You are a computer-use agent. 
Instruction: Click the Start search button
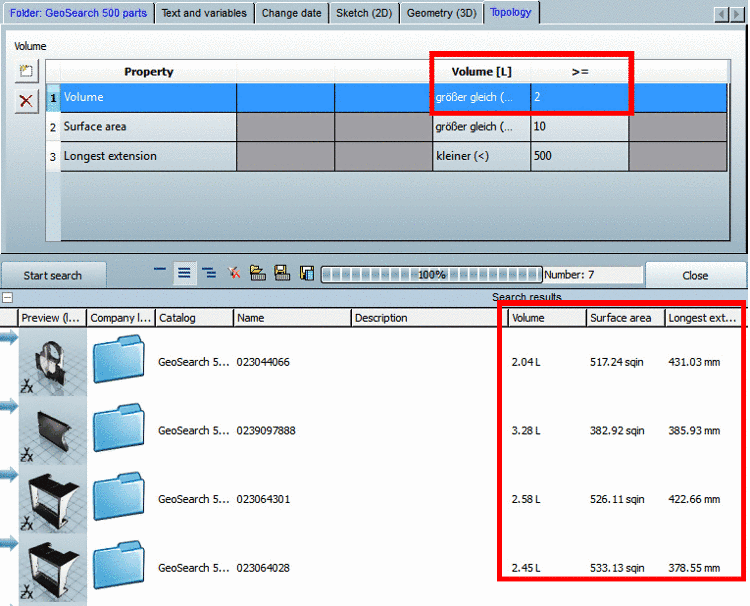[x=53, y=275]
